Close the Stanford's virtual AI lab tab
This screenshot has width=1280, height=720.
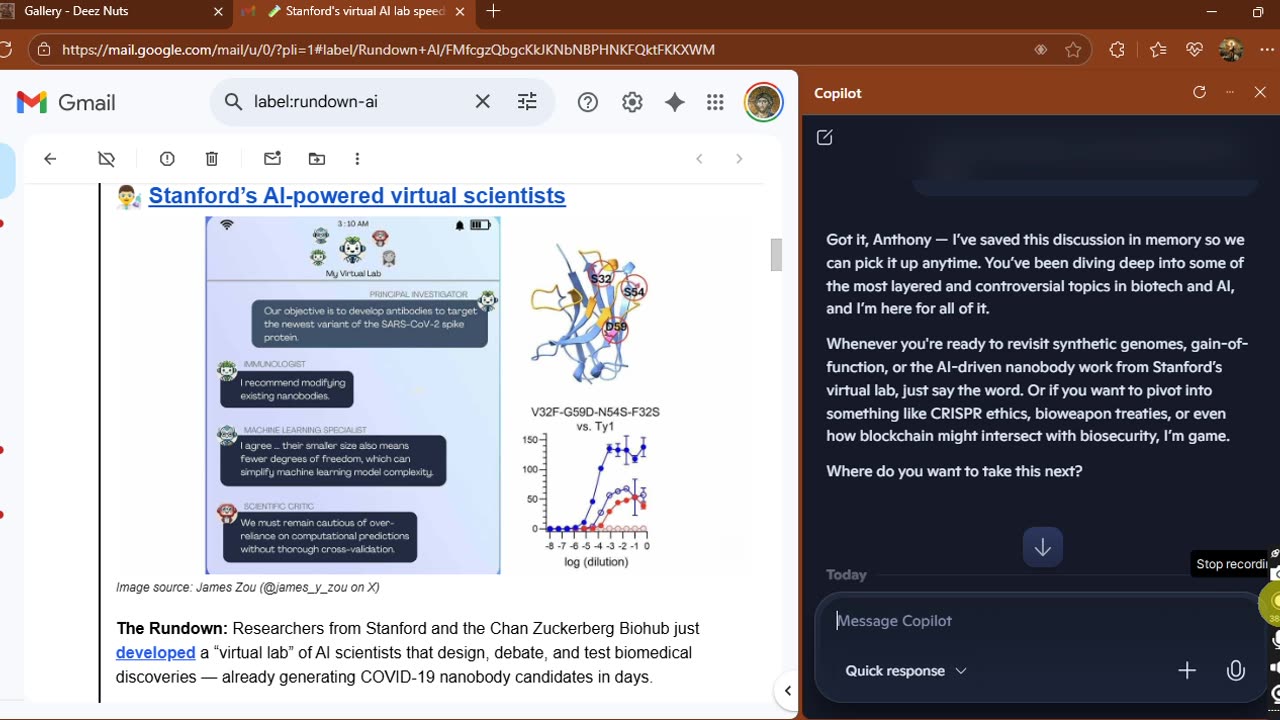click(460, 12)
